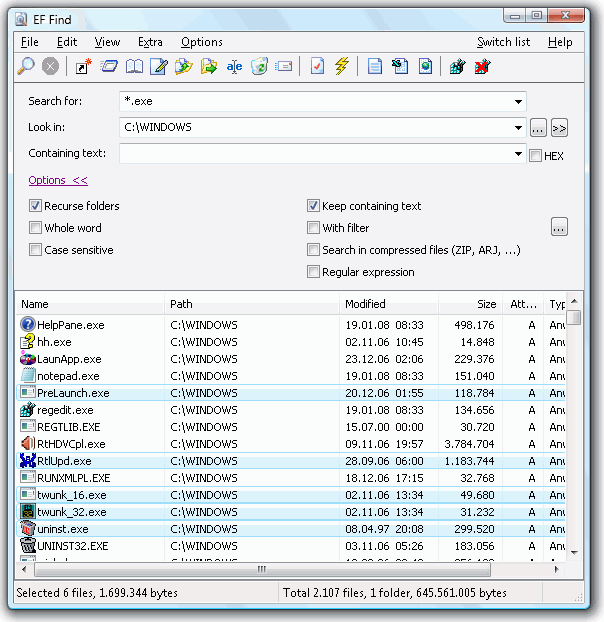Screen dimensions: 604x622
Task: Expand the Search for dropdown
Action: pyautogui.click(x=519, y=101)
